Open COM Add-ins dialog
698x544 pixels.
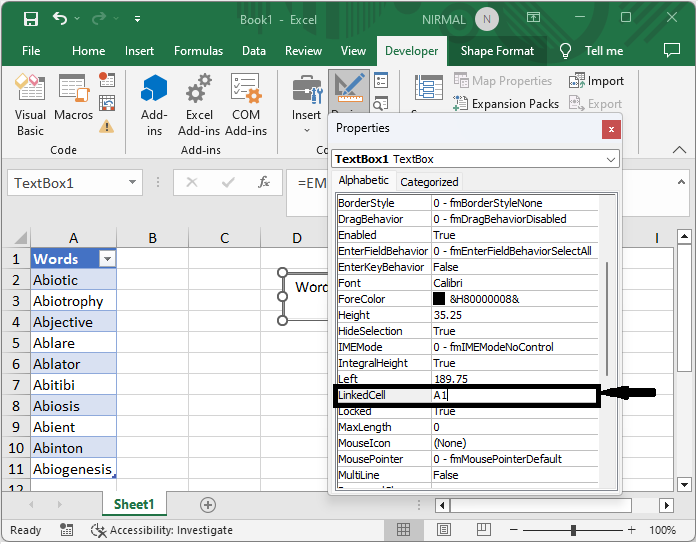246,106
